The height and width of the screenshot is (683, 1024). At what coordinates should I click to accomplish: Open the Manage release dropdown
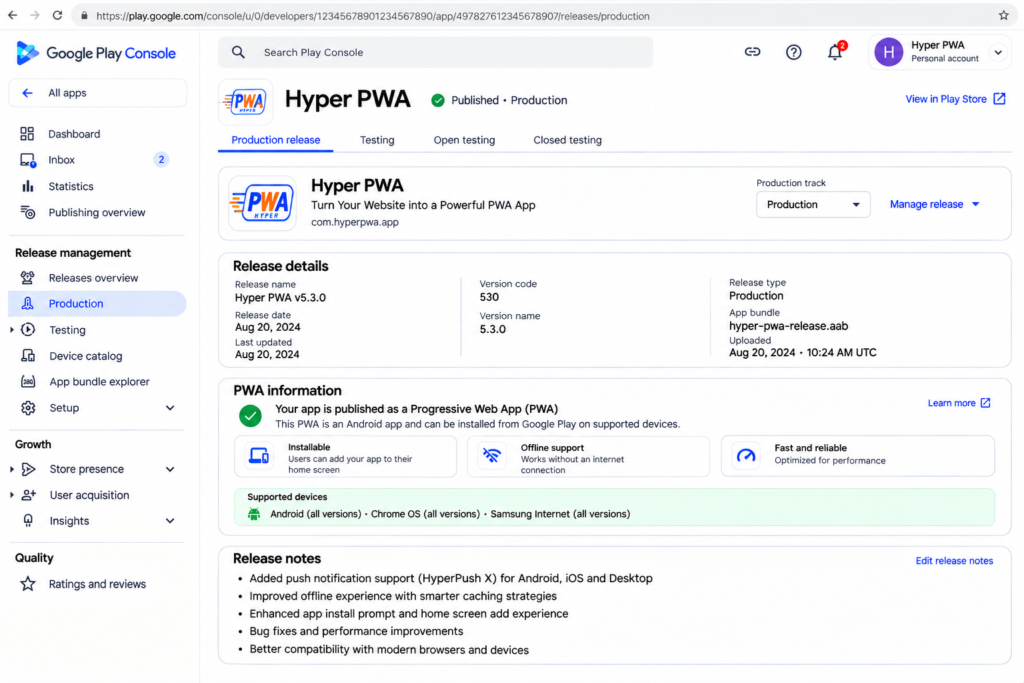(935, 204)
